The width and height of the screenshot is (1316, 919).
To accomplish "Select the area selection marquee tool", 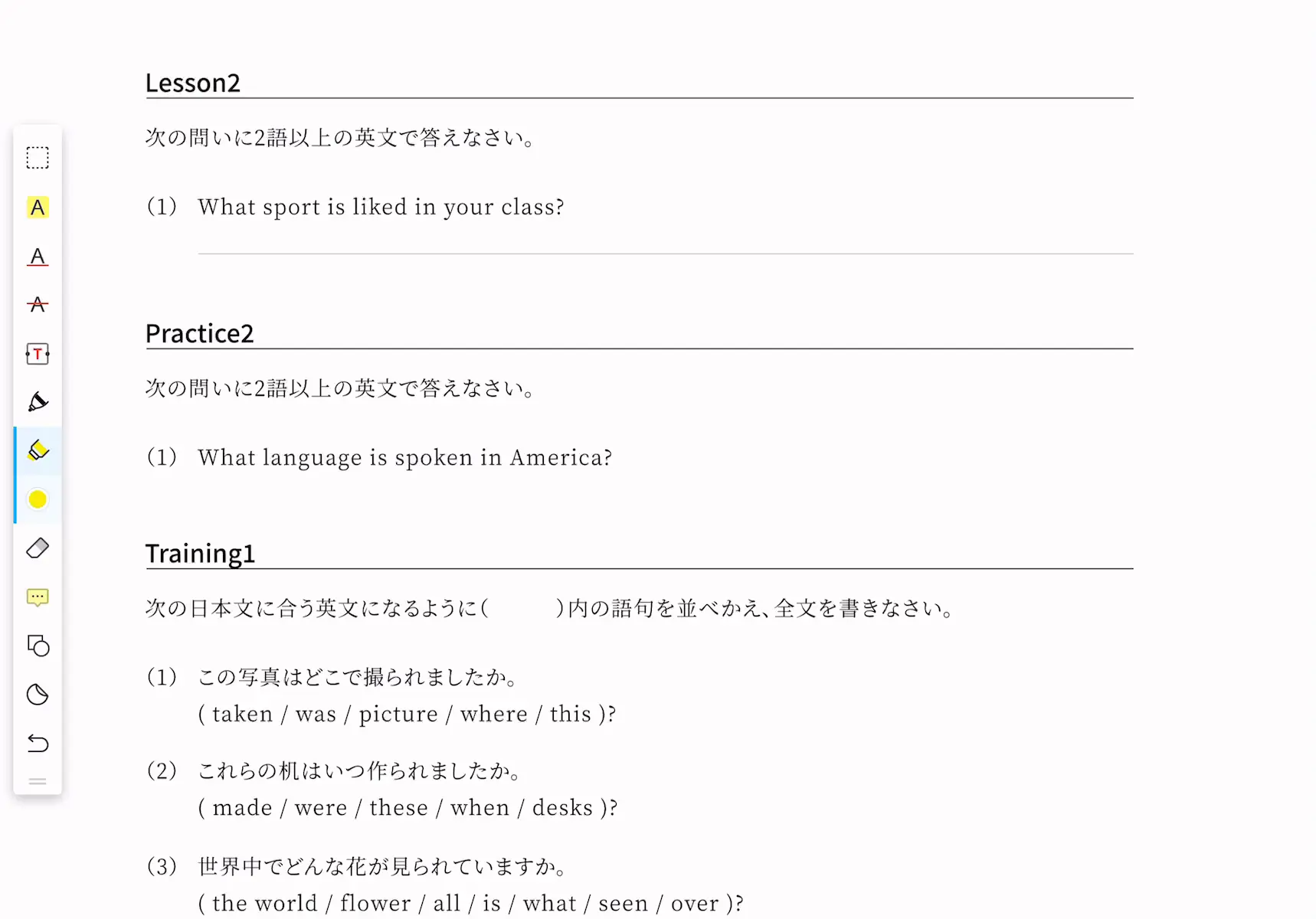I will click(38, 158).
